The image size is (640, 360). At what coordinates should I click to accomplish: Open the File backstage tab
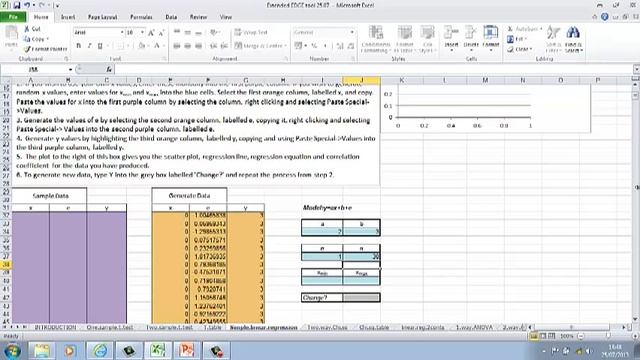coord(13,17)
